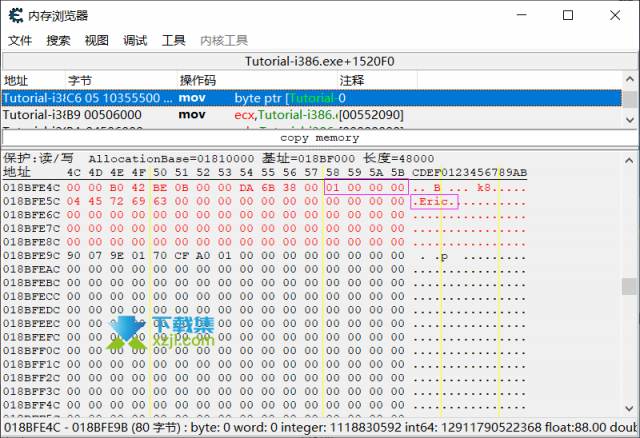This screenshot has width=640, height=438.
Task: Select byte 01 in boxed value of row 018BFE4C
Action: [333, 188]
